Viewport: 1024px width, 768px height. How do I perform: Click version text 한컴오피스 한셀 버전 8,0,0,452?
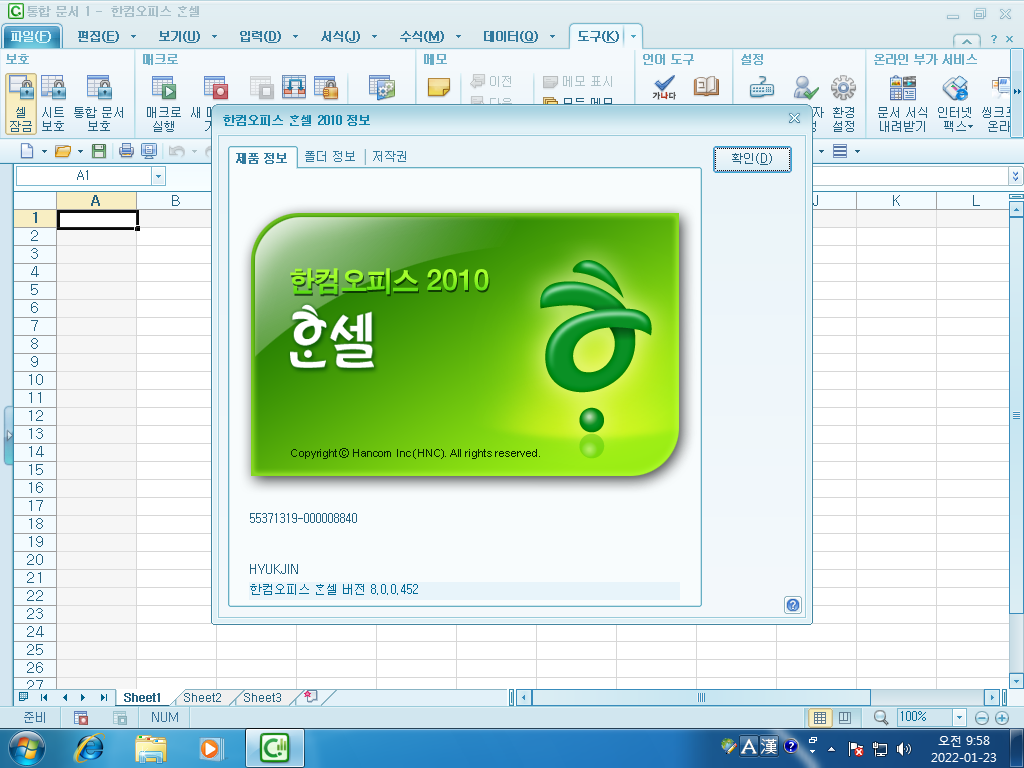(334, 589)
